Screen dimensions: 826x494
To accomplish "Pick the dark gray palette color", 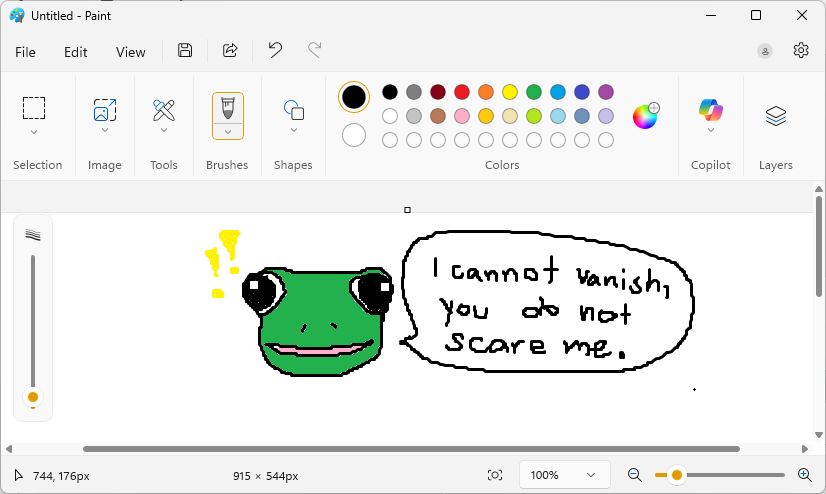I will (x=414, y=92).
